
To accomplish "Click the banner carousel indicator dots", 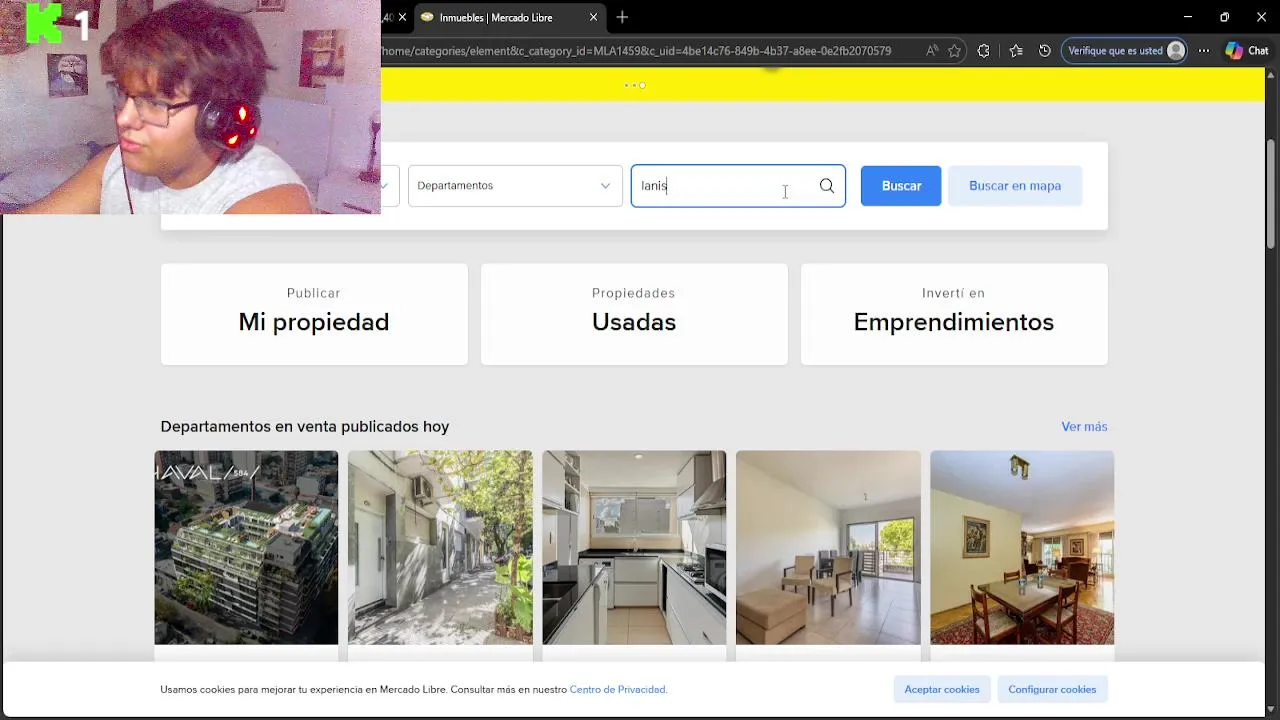I will click(x=634, y=86).
